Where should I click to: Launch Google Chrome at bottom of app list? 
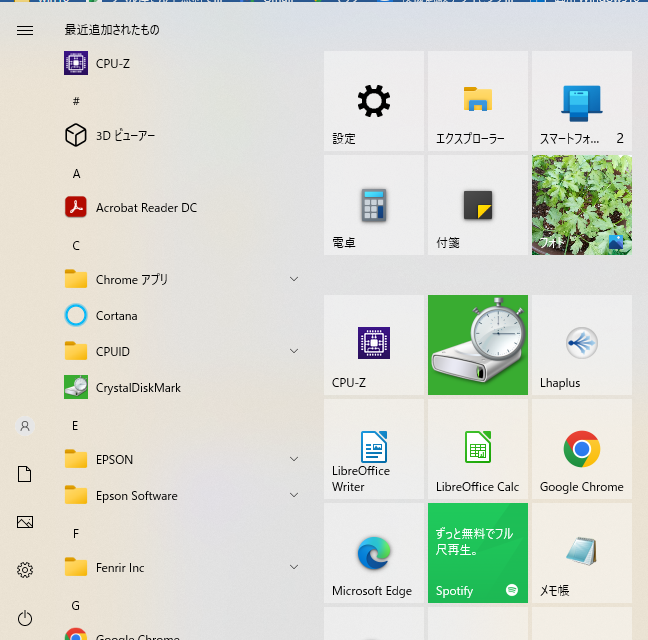click(182, 634)
